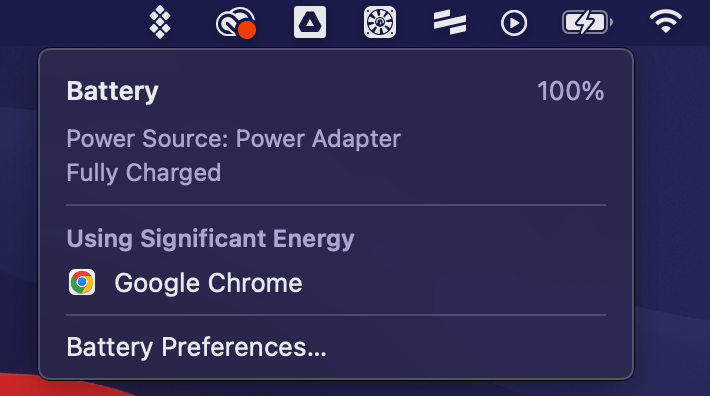Click the Google Chrome app icon
710x396 pixels.
tap(82, 282)
